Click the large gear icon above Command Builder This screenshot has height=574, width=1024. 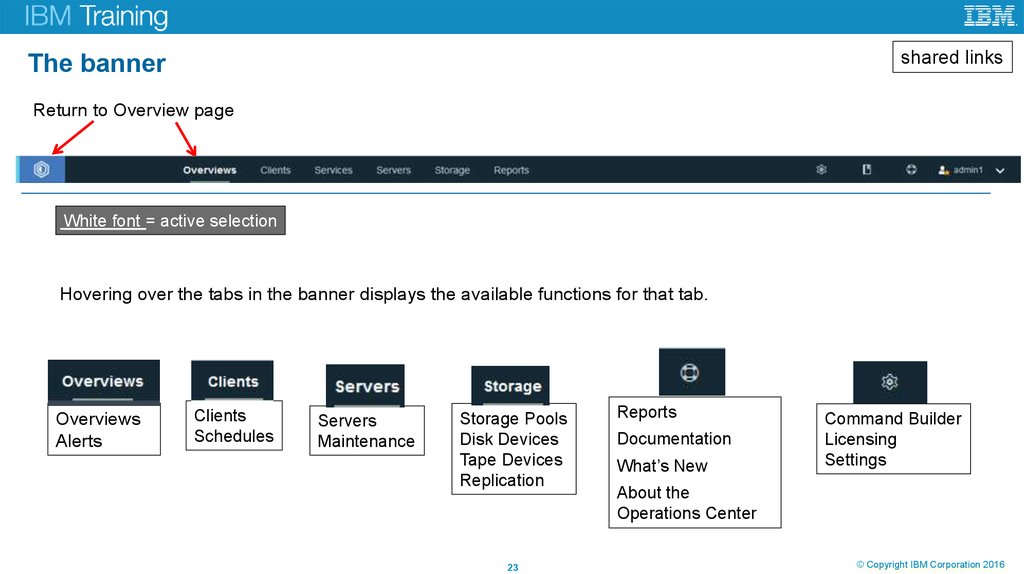click(x=889, y=382)
